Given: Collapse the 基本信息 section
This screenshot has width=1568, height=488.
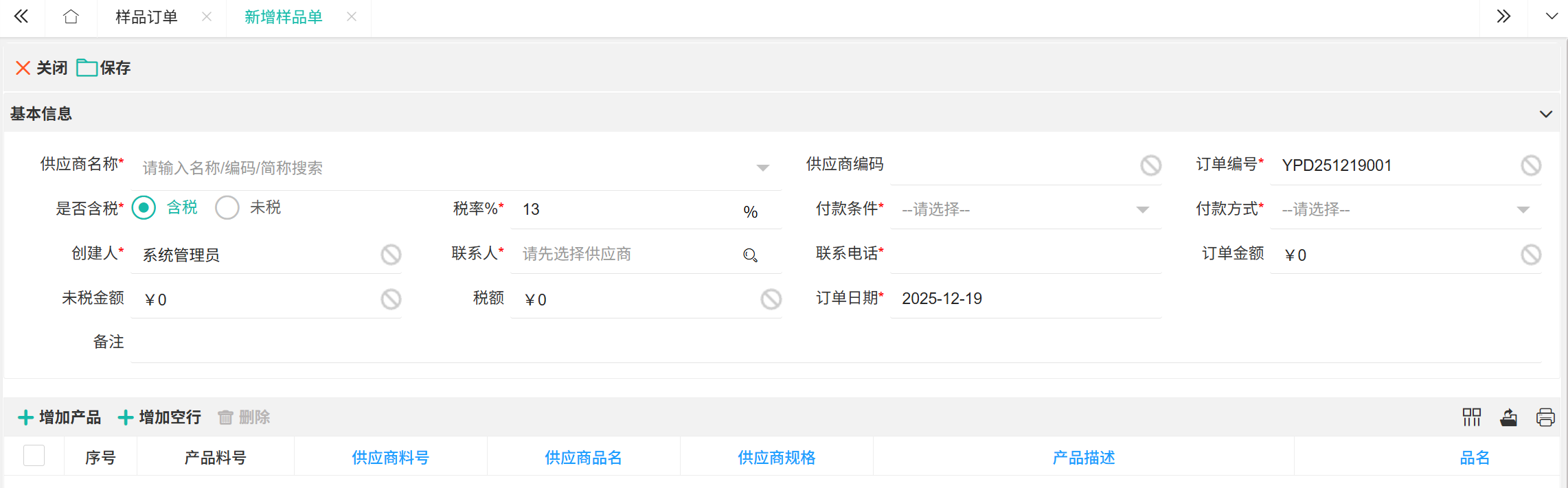Looking at the screenshot, I should [1545, 114].
